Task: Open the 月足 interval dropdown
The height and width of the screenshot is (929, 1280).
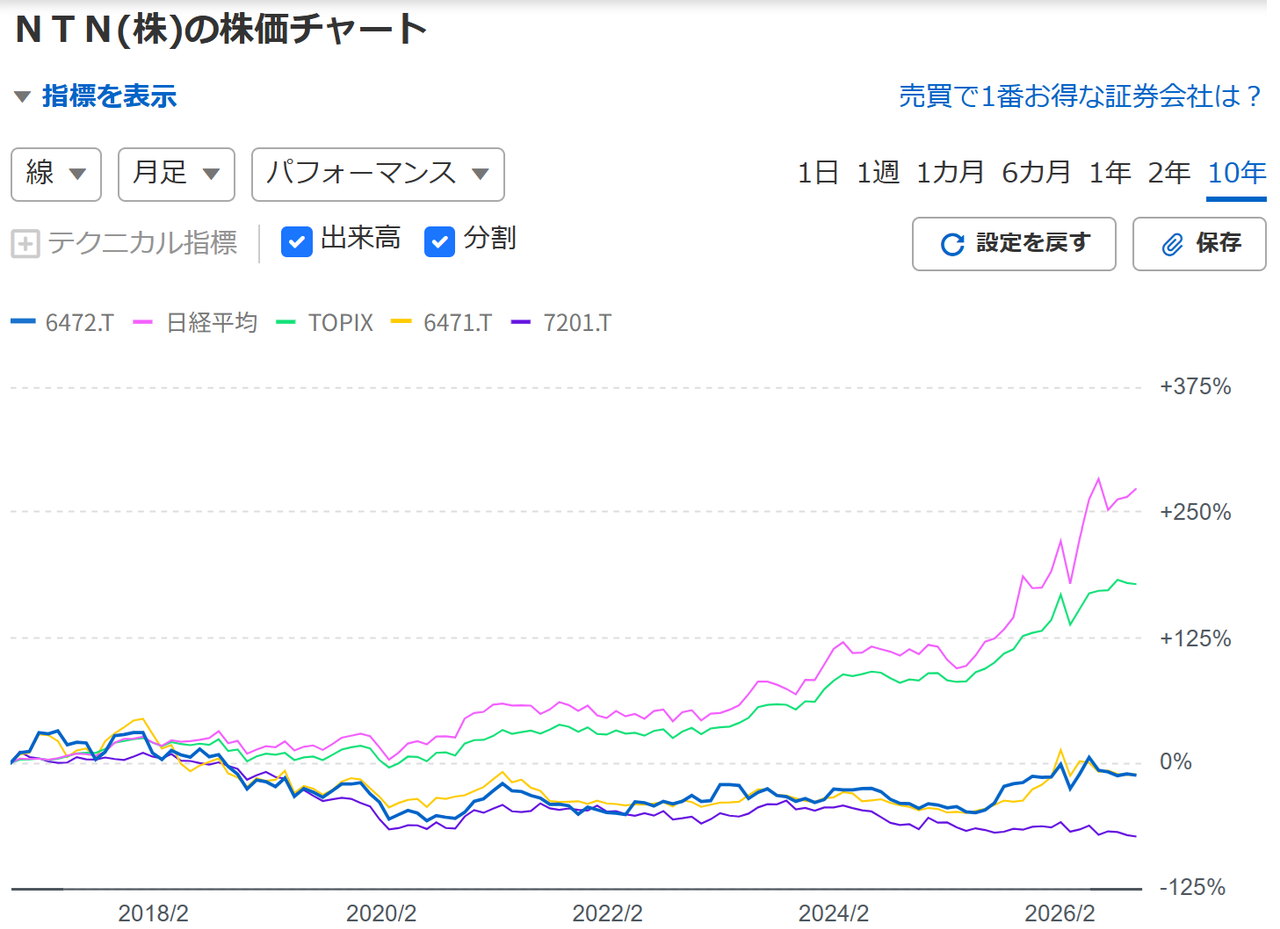Action: (x=176, y=174)
